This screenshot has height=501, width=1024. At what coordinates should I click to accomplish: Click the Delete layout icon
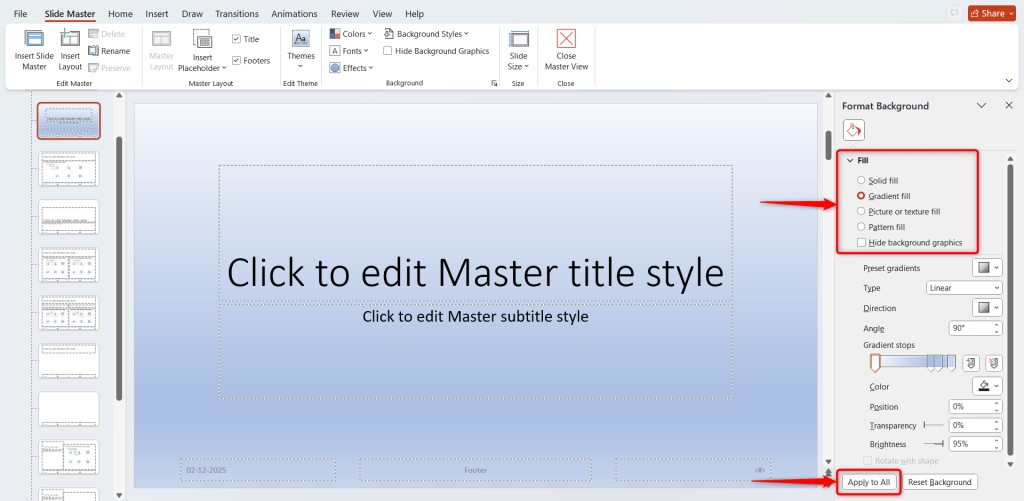(93, 34)
